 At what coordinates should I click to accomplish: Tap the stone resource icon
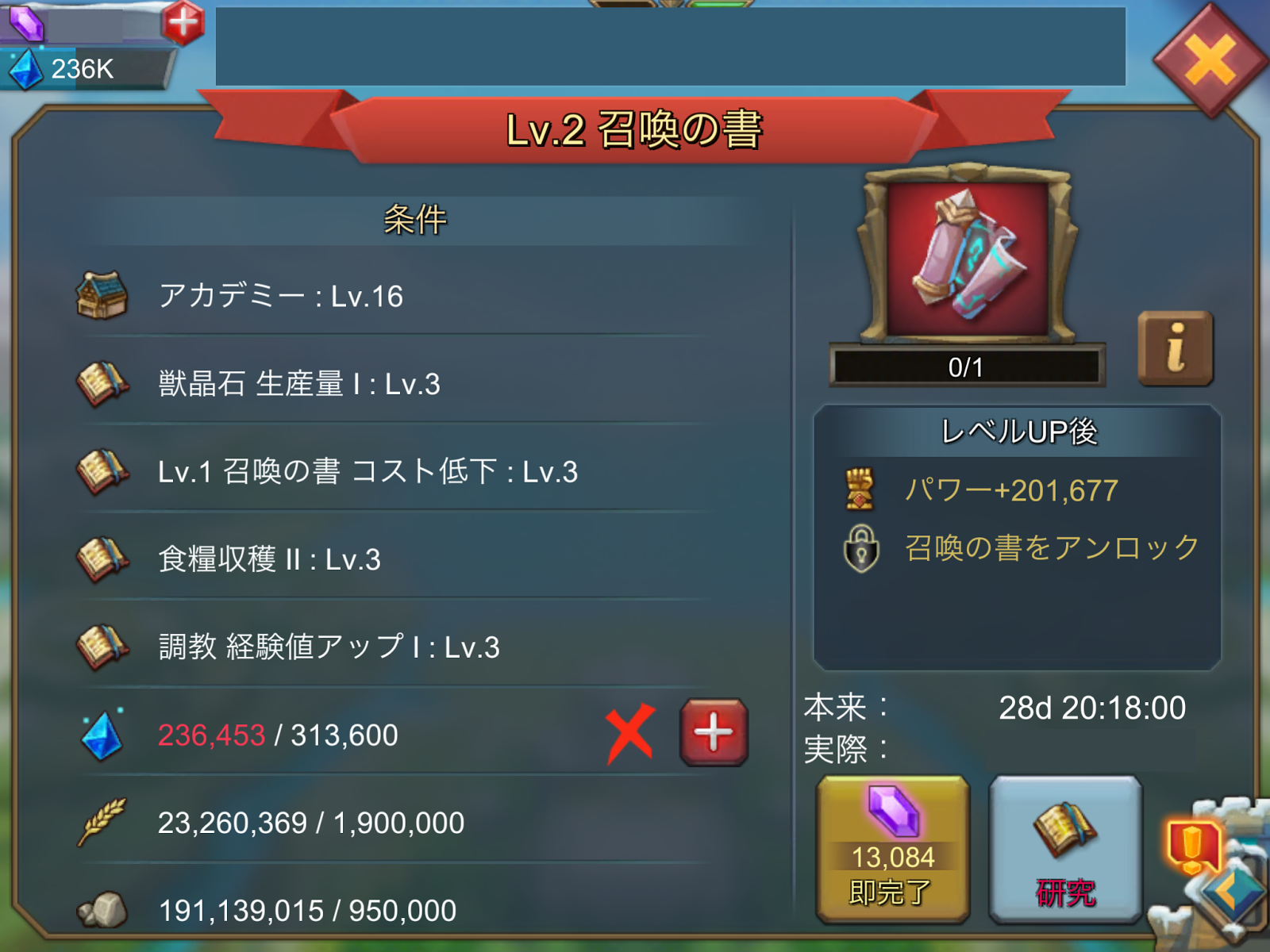pos(102,910)
